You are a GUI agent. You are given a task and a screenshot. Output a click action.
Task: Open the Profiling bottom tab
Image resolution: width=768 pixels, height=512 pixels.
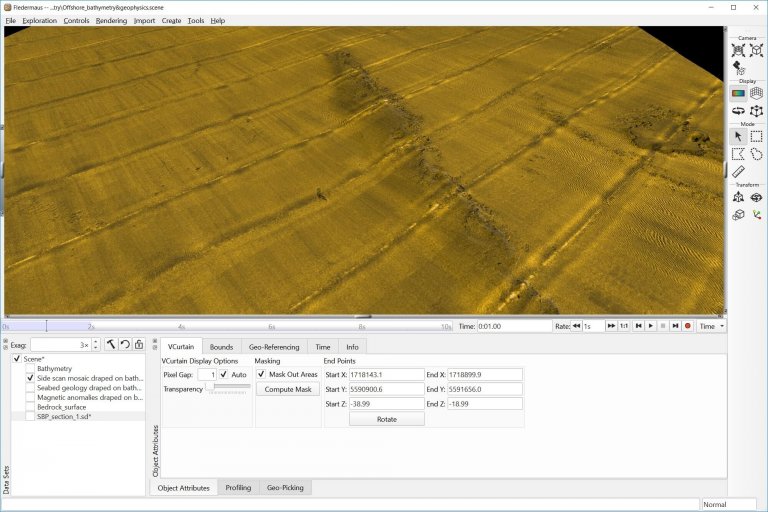[x=238, y=488]
